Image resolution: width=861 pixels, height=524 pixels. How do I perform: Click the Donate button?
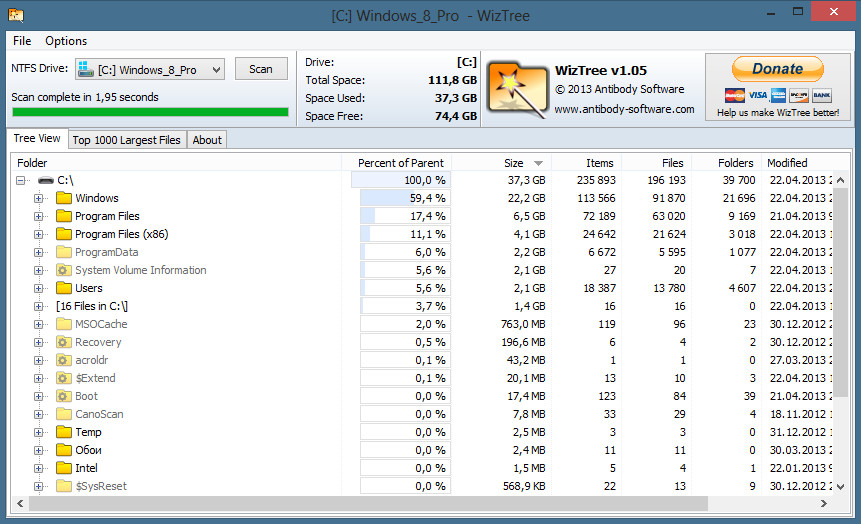pos(777,69)
